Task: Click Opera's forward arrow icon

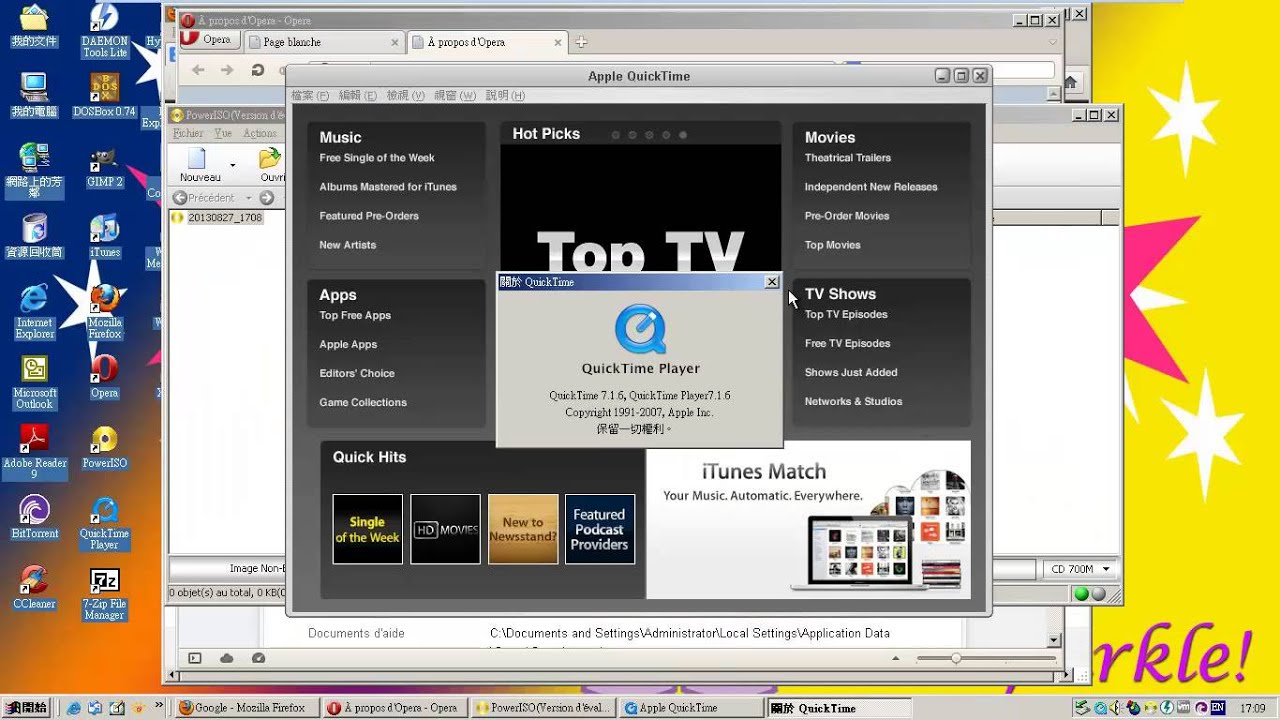Action: pos(227,70)
